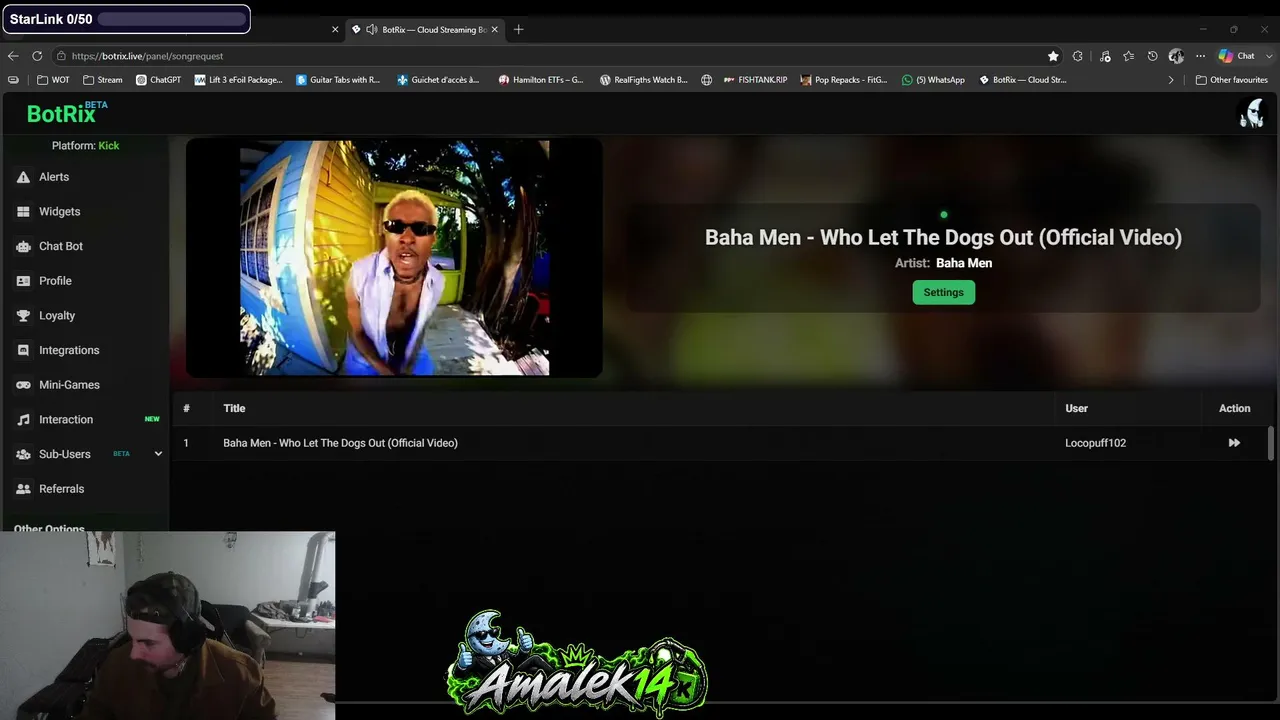Open the user avatar at top right of BotRix

click(x=1251, y=113)
